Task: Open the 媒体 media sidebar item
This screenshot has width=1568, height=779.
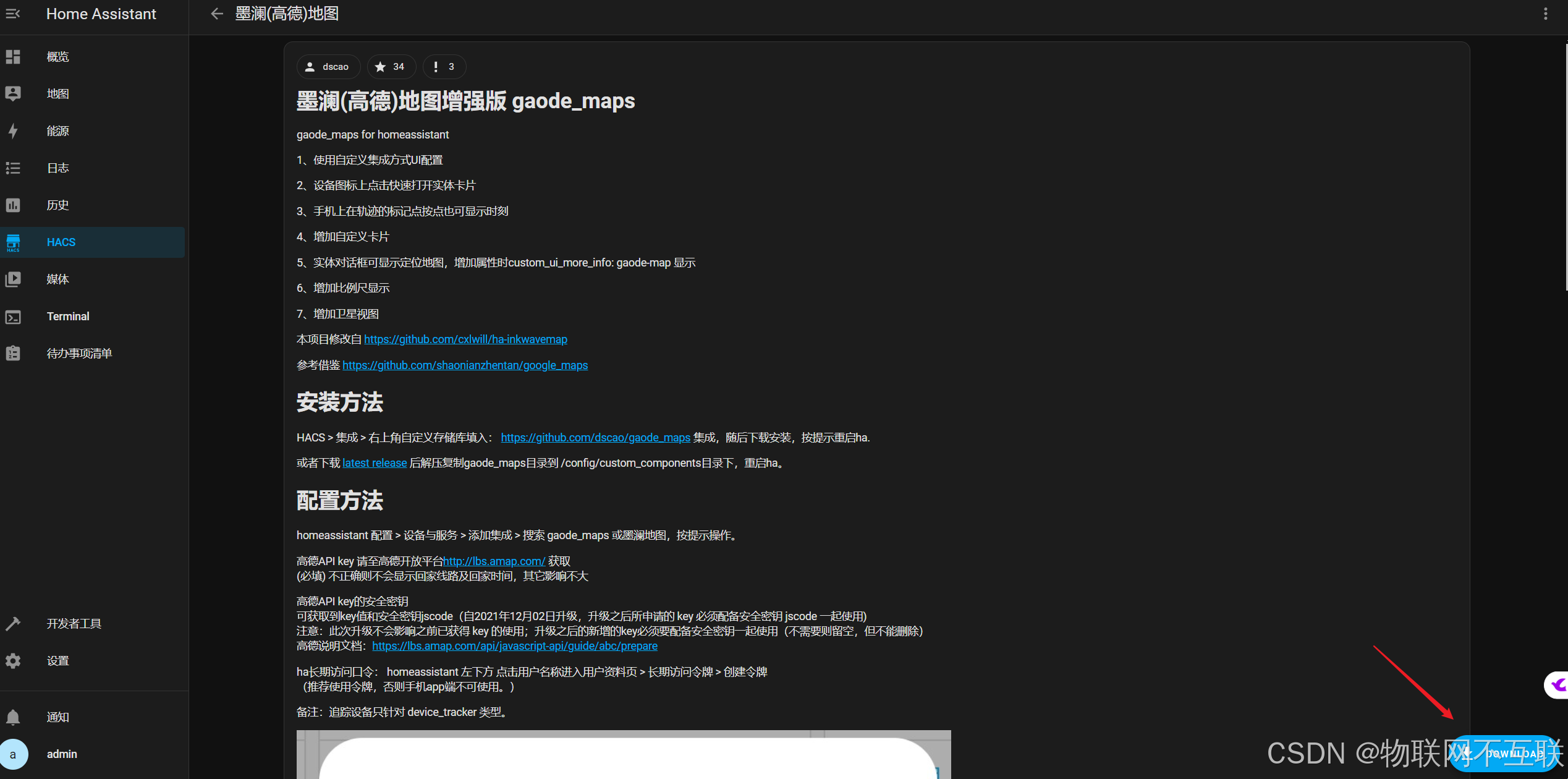Action: pyautogui.click(x=58, y=279)
